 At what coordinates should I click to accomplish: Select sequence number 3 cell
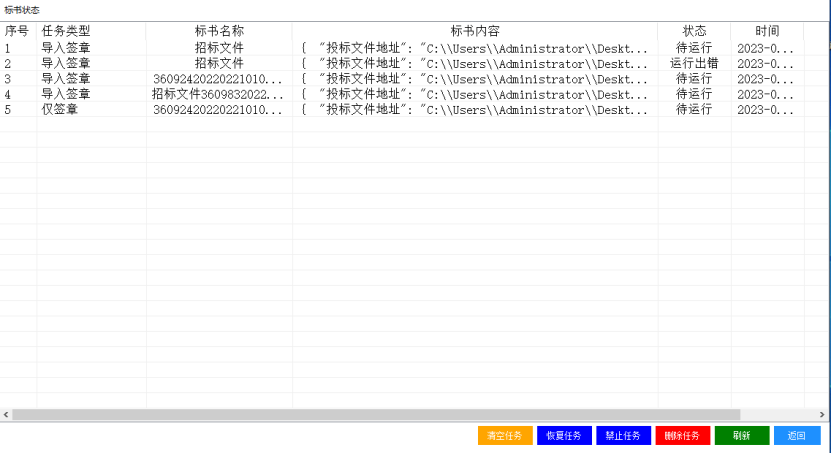18,79
